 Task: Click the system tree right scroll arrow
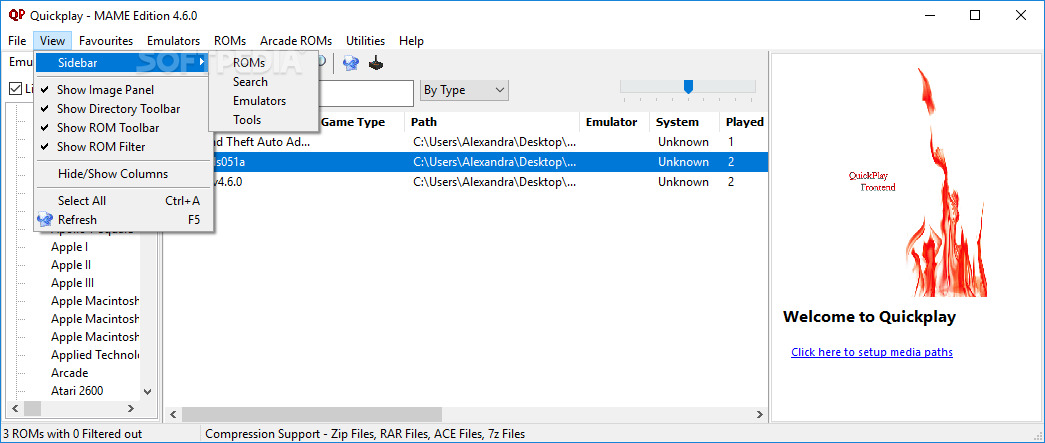click(x=131, y=408)
